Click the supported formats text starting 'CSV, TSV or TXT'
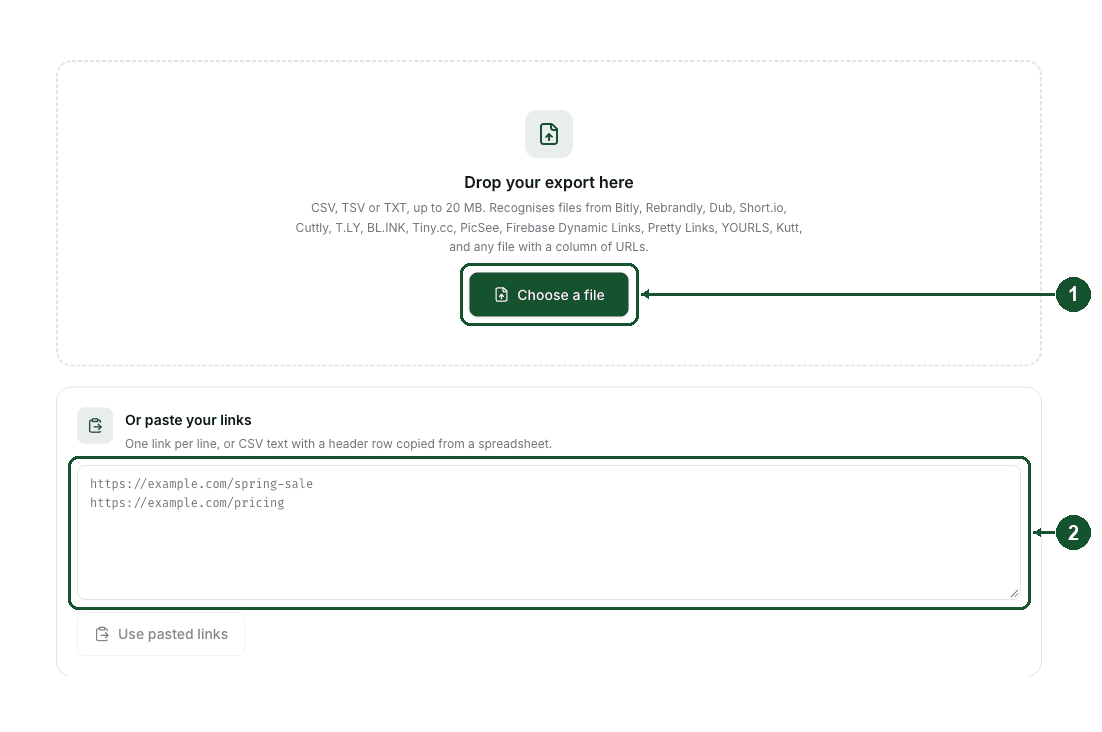Image resolution: width=1102 pixels, height=732 pixels. (x=549, y=228)
